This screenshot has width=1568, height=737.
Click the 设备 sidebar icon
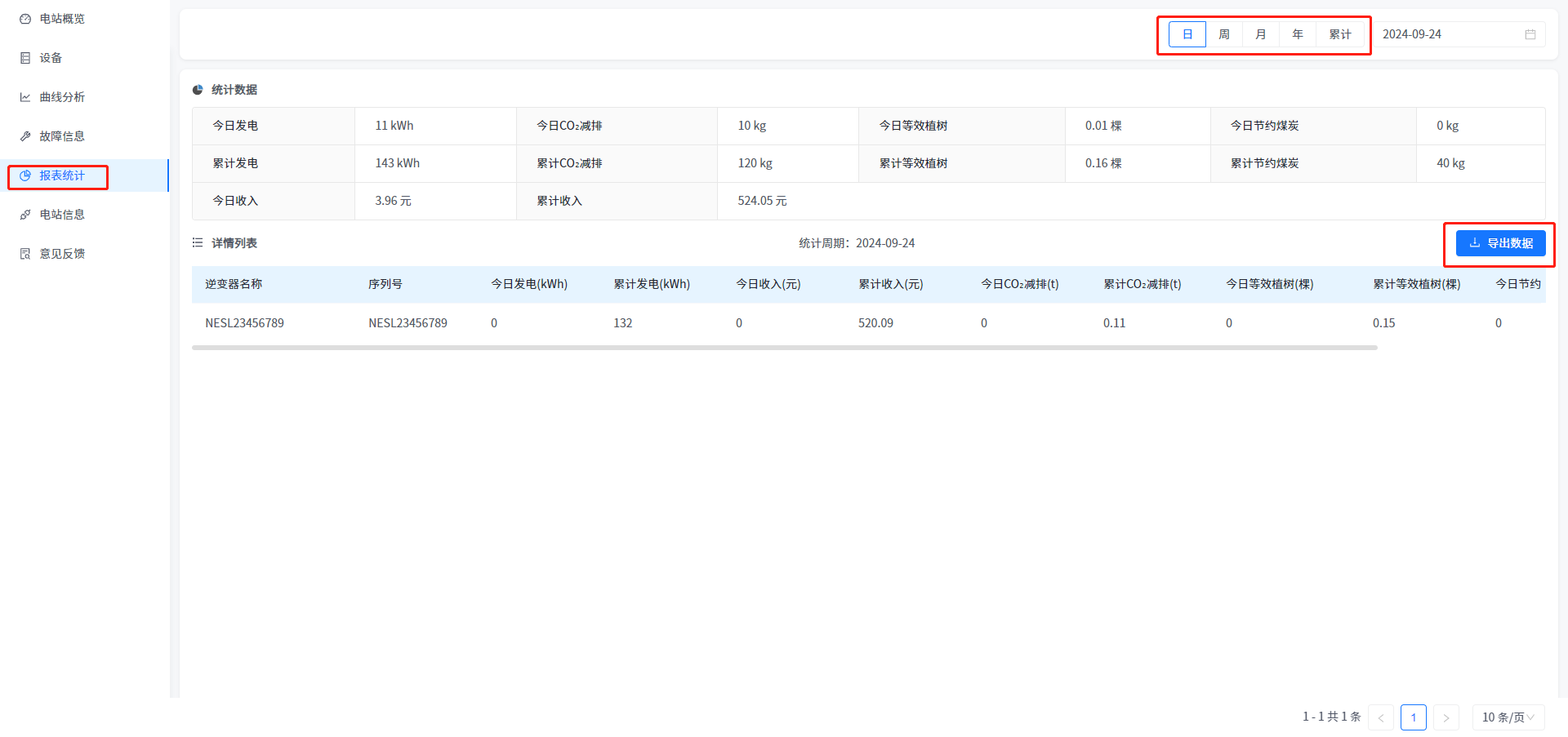coord(25,58)
